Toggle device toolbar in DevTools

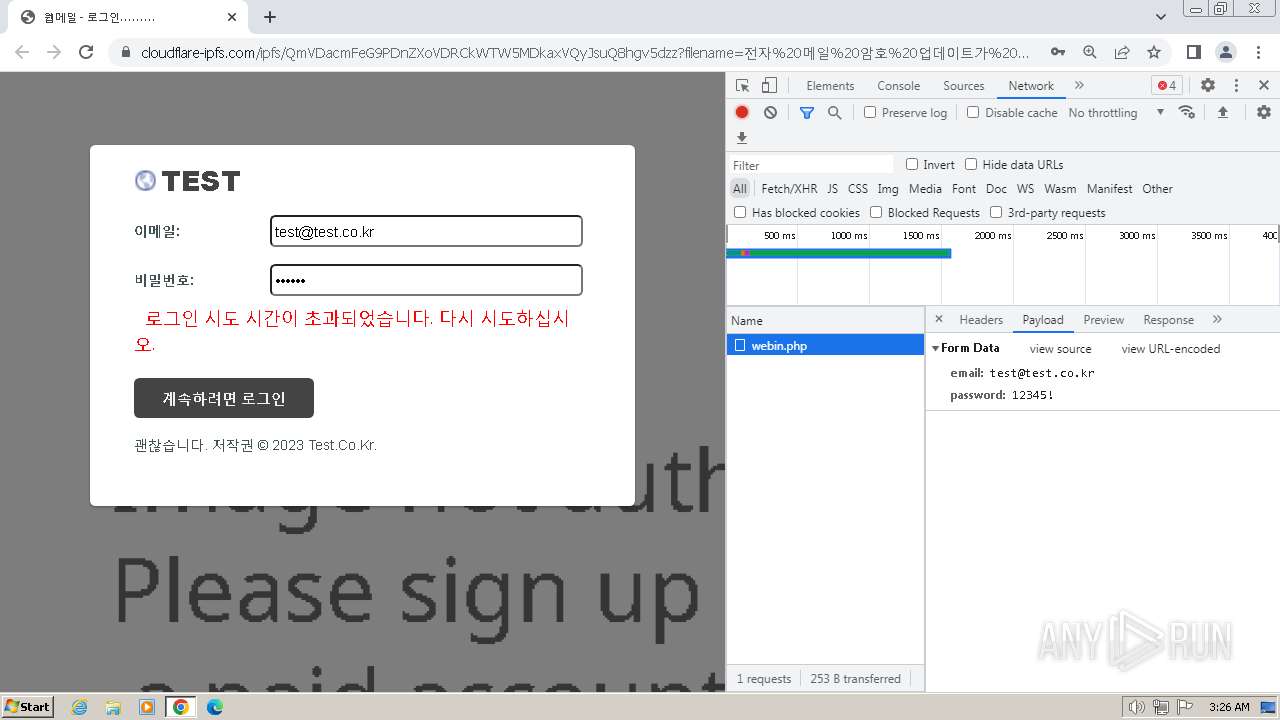click(x=769, y=86)
